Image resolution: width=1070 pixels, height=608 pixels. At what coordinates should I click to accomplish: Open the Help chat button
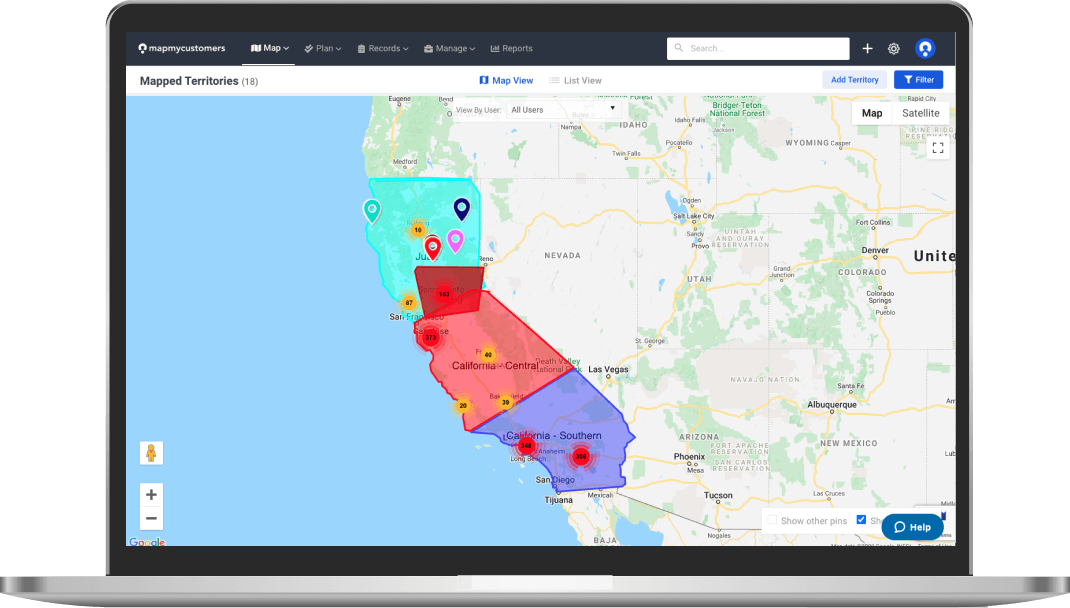pyautogui.click(x=912, y=527)
